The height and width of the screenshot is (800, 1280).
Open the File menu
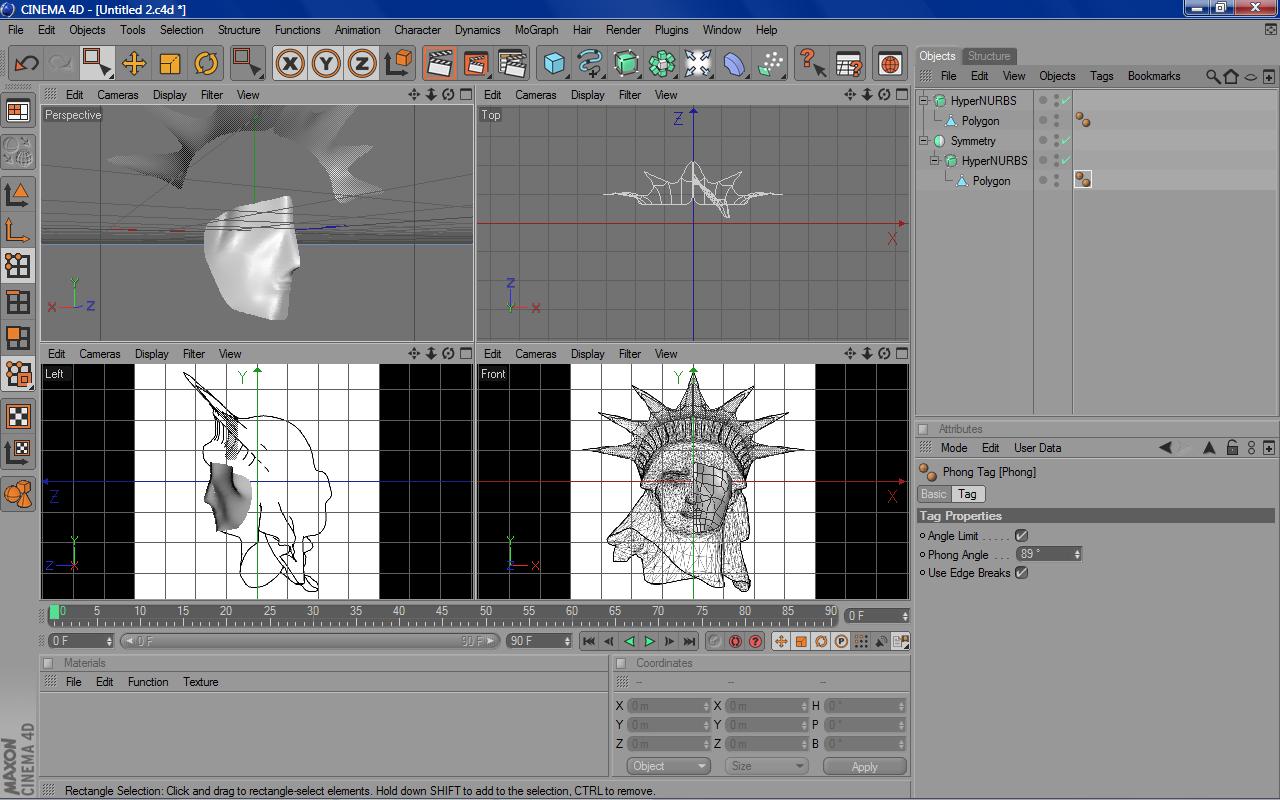pyautogui.click(x=16, y=30)
